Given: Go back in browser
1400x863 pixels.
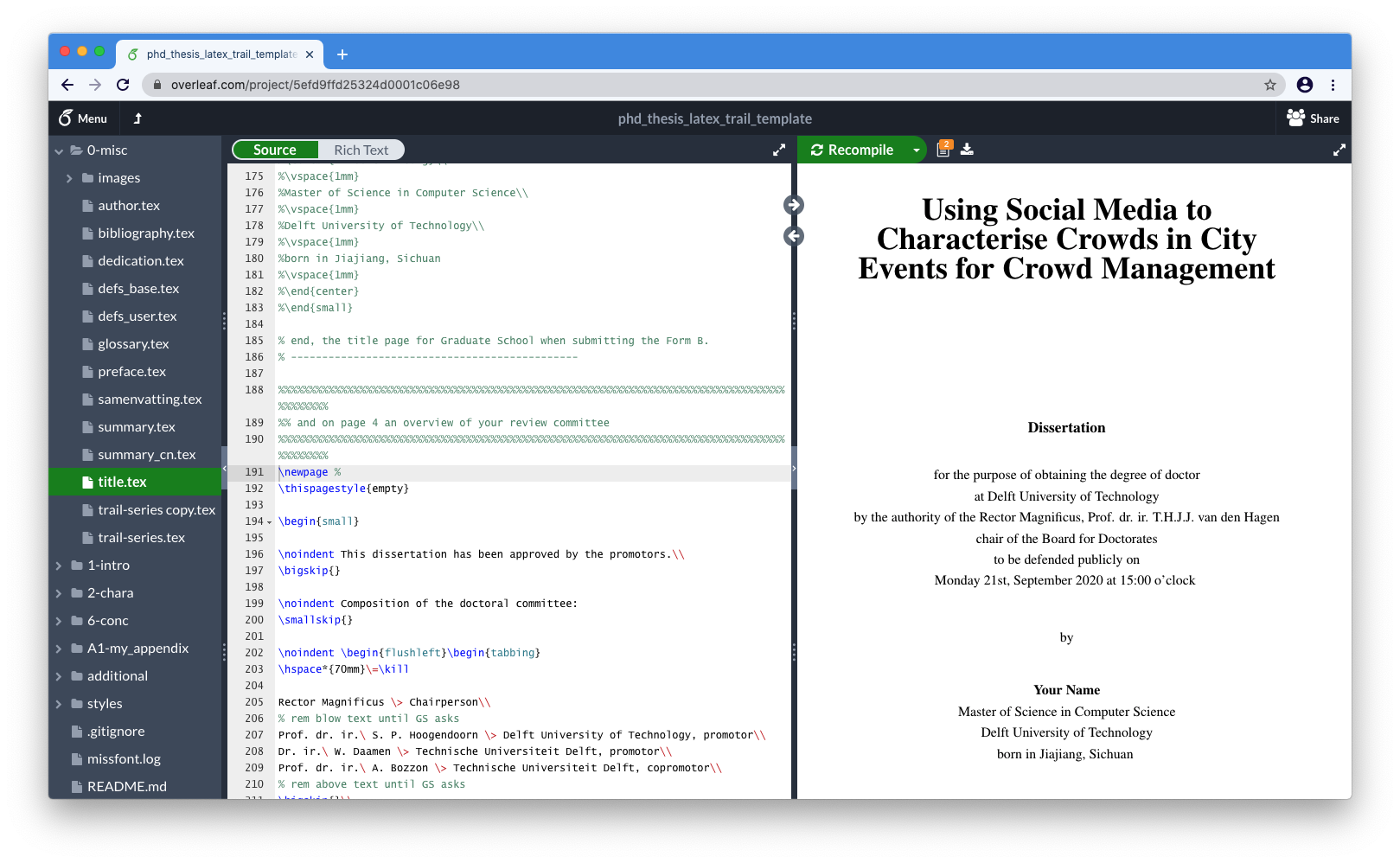Looking at the screenshot, I should coord(67,85).
